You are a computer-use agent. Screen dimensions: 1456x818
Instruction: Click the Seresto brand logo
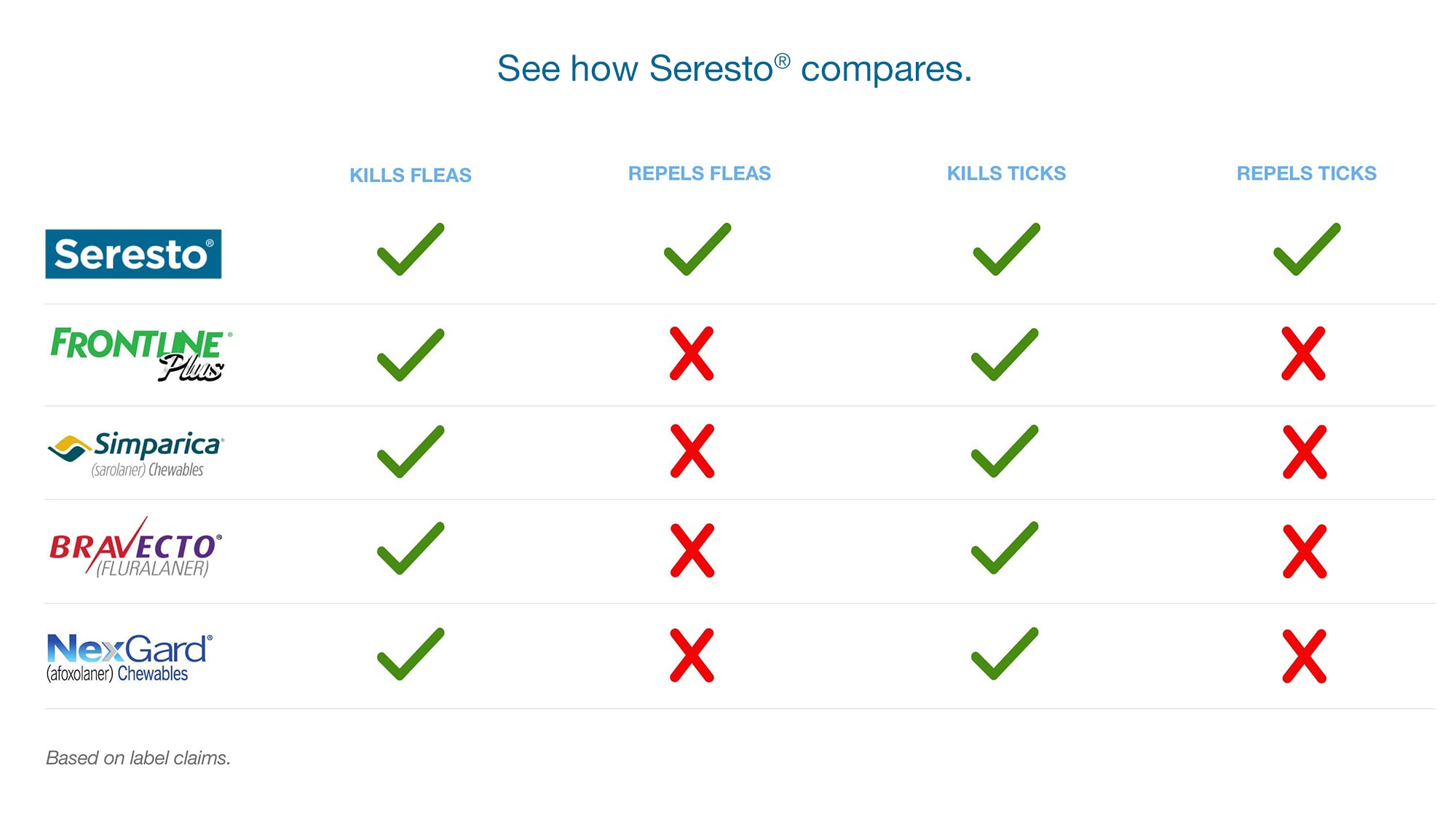133,254
